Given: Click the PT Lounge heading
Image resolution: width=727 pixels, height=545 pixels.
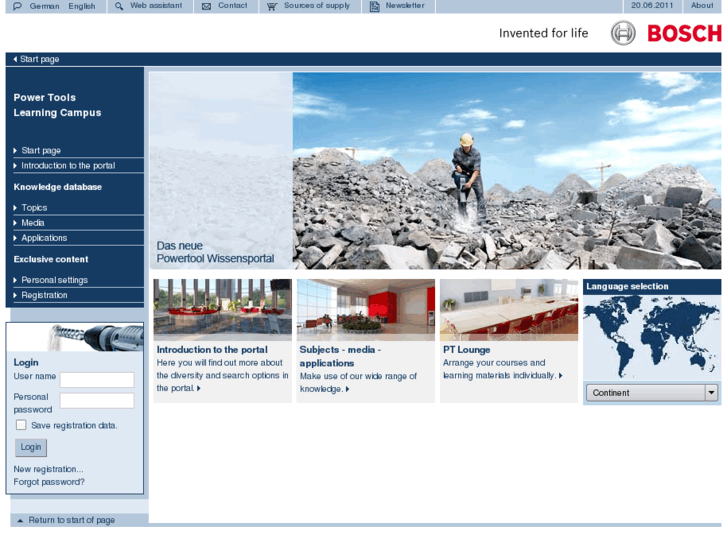Looking at the screenshot, I should [466, 350].
